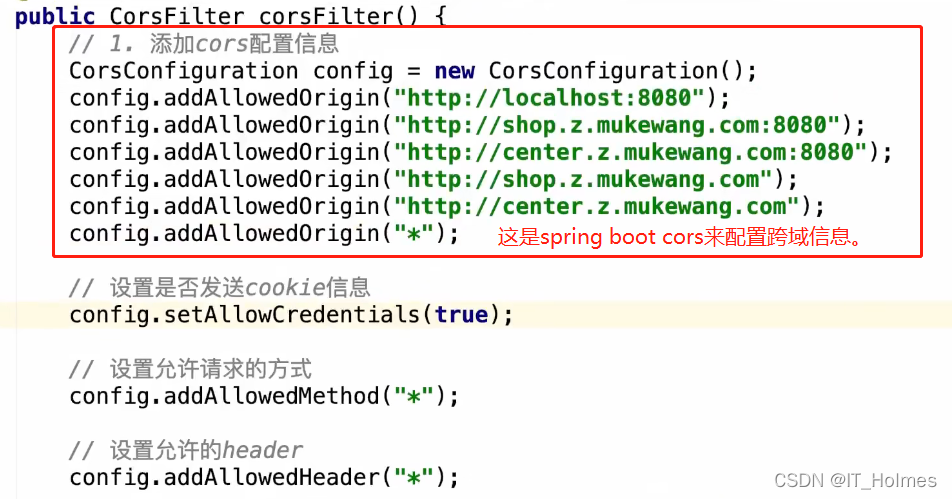Click the line config.addAllowedMethod("*")
952x499 pixels.
pos(264,396)
